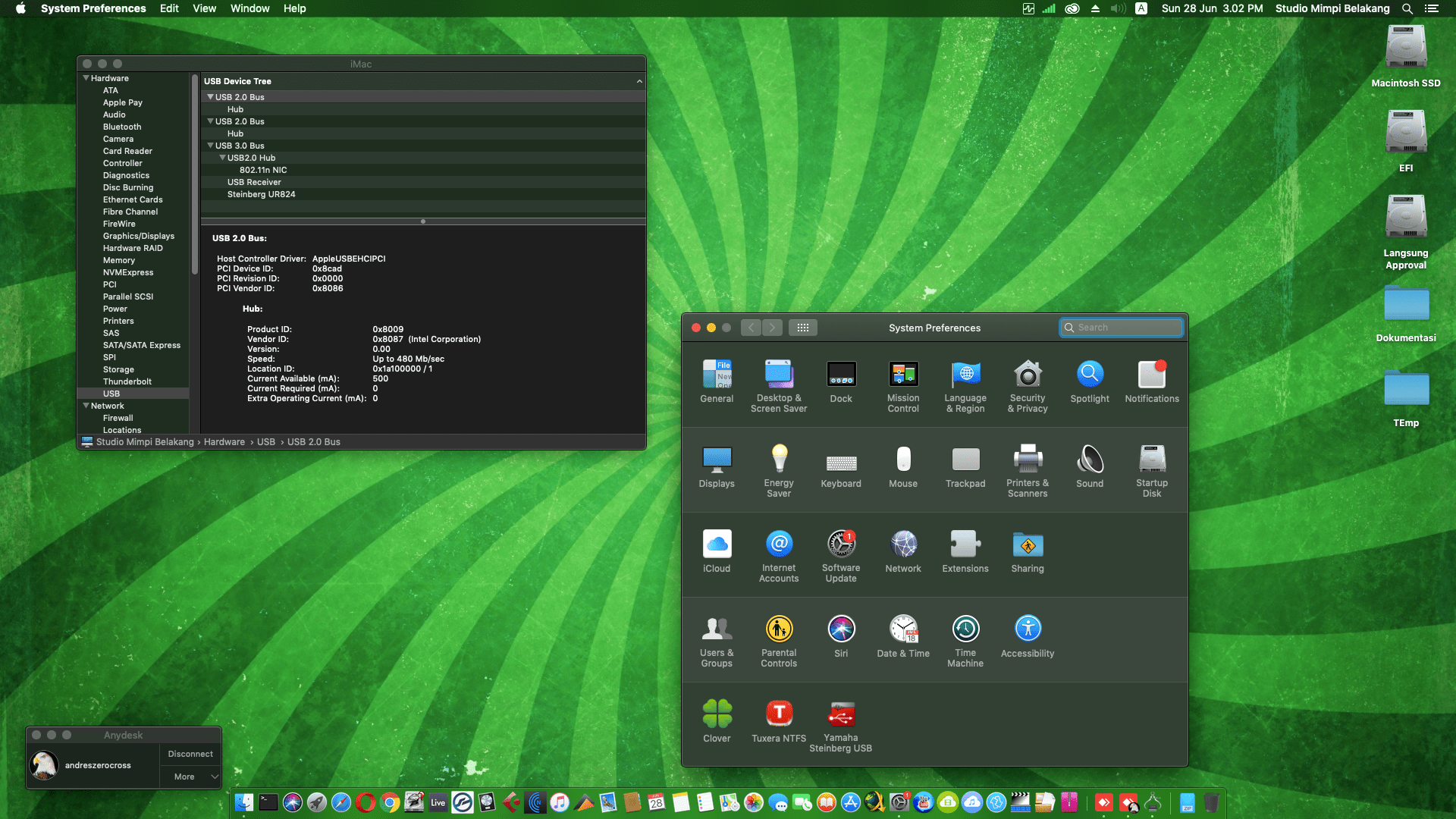Open Software Update preferences

(x=841, y=556)
